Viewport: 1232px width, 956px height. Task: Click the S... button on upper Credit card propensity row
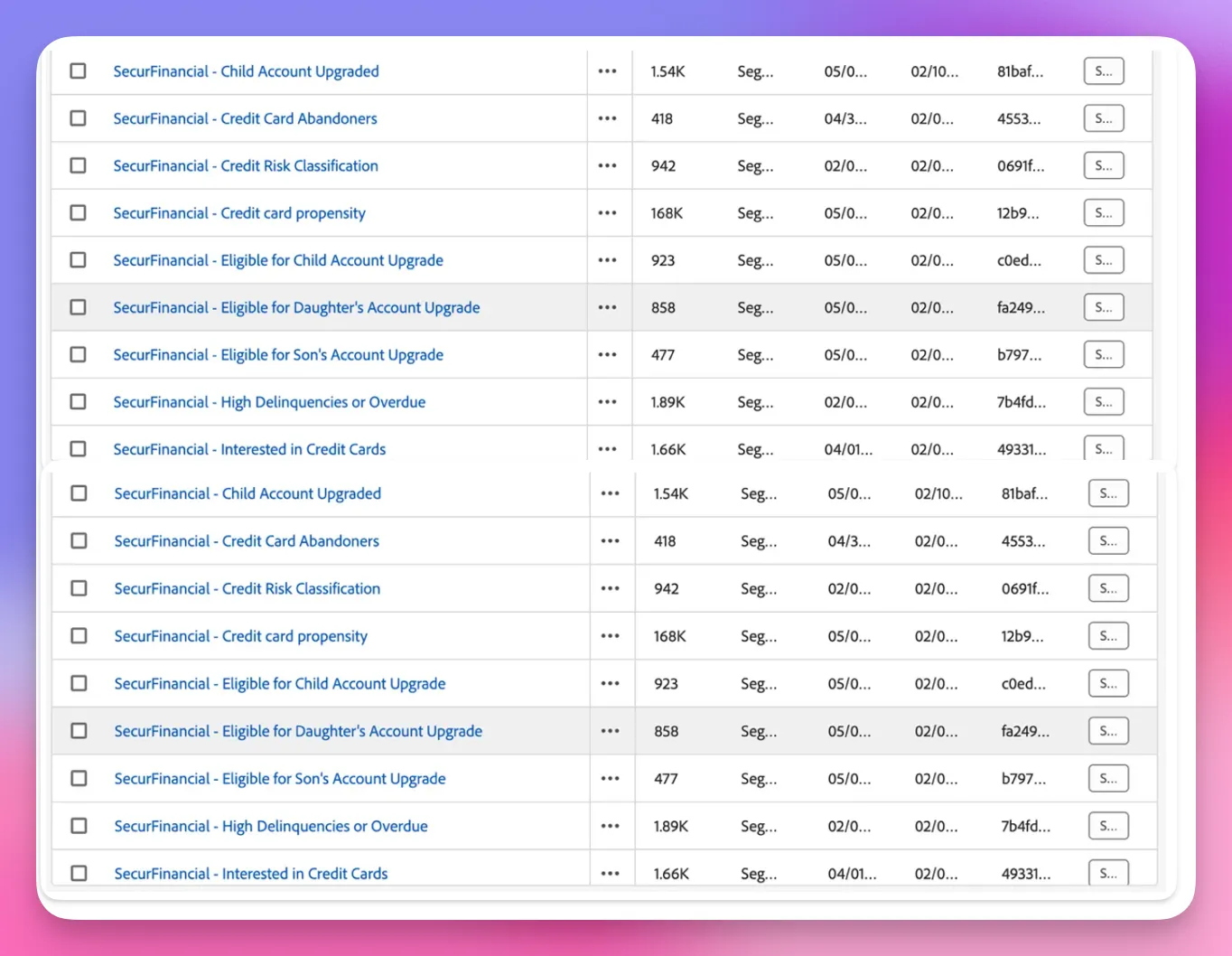tap(1104, 213)
